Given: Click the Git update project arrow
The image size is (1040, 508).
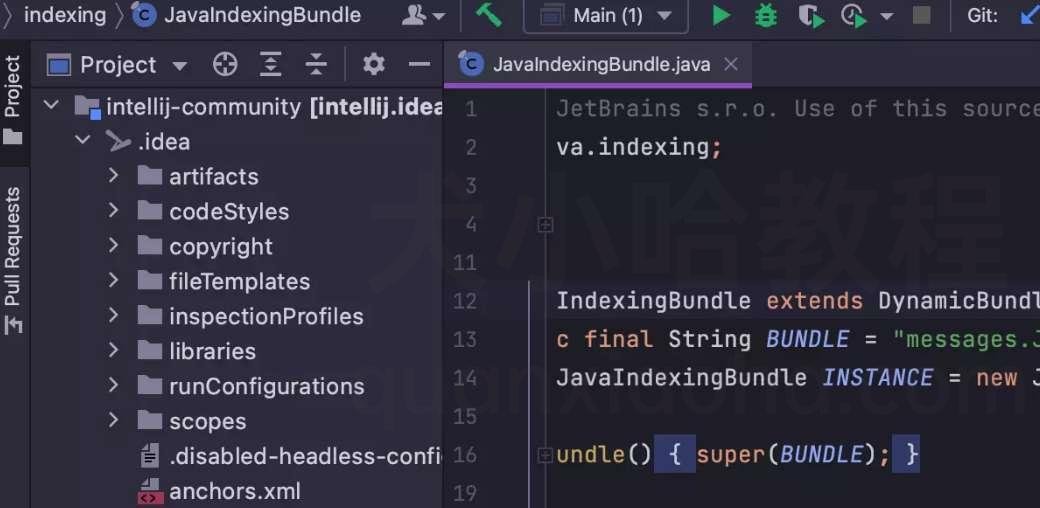Looking at the screenshot, I should click(1029, 15).
